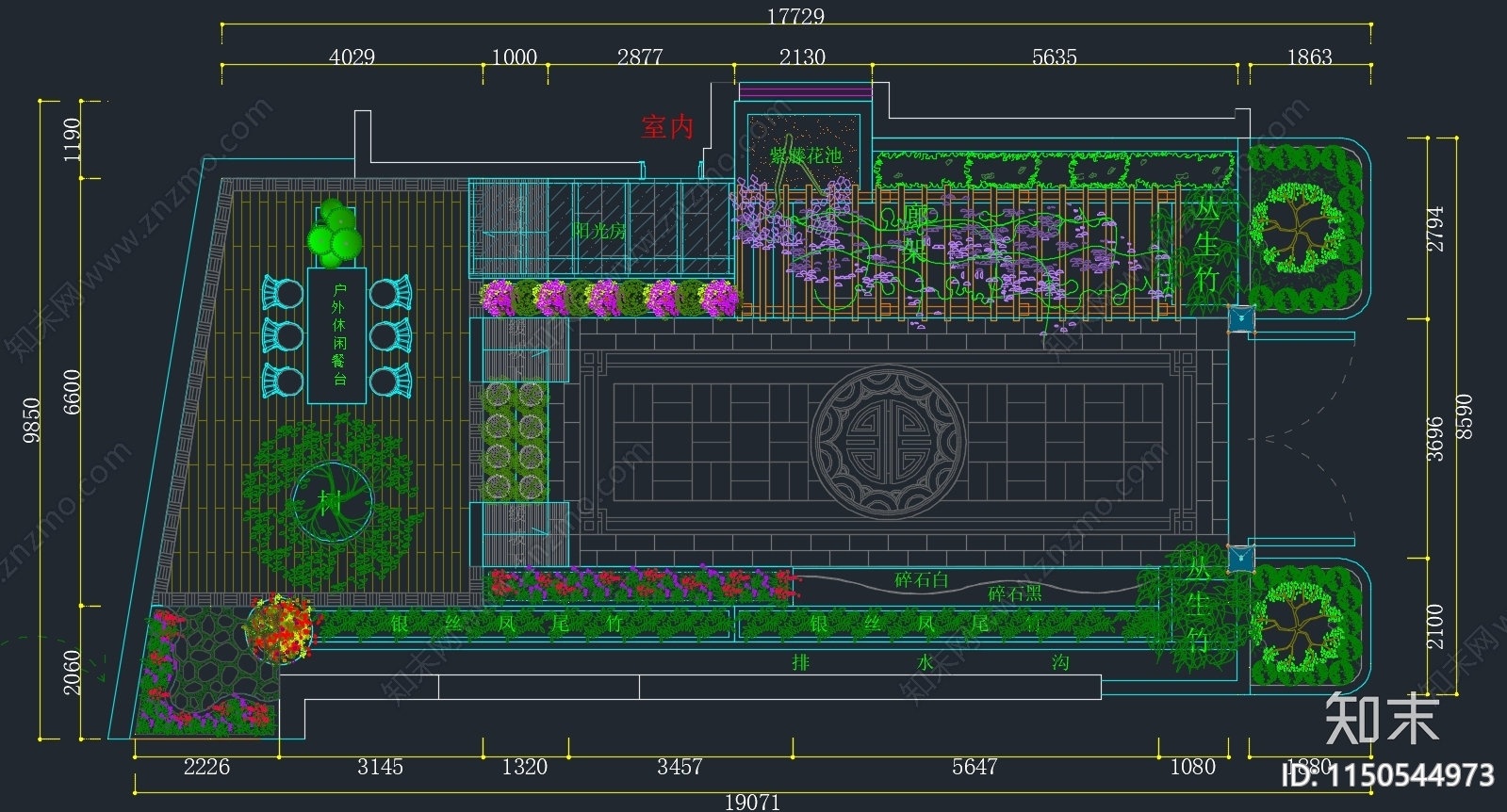Image resolution: width=1507 pixels, height=812 pixels.
Task: Select the overall right dimension 8590
Action: point(1464,416)
